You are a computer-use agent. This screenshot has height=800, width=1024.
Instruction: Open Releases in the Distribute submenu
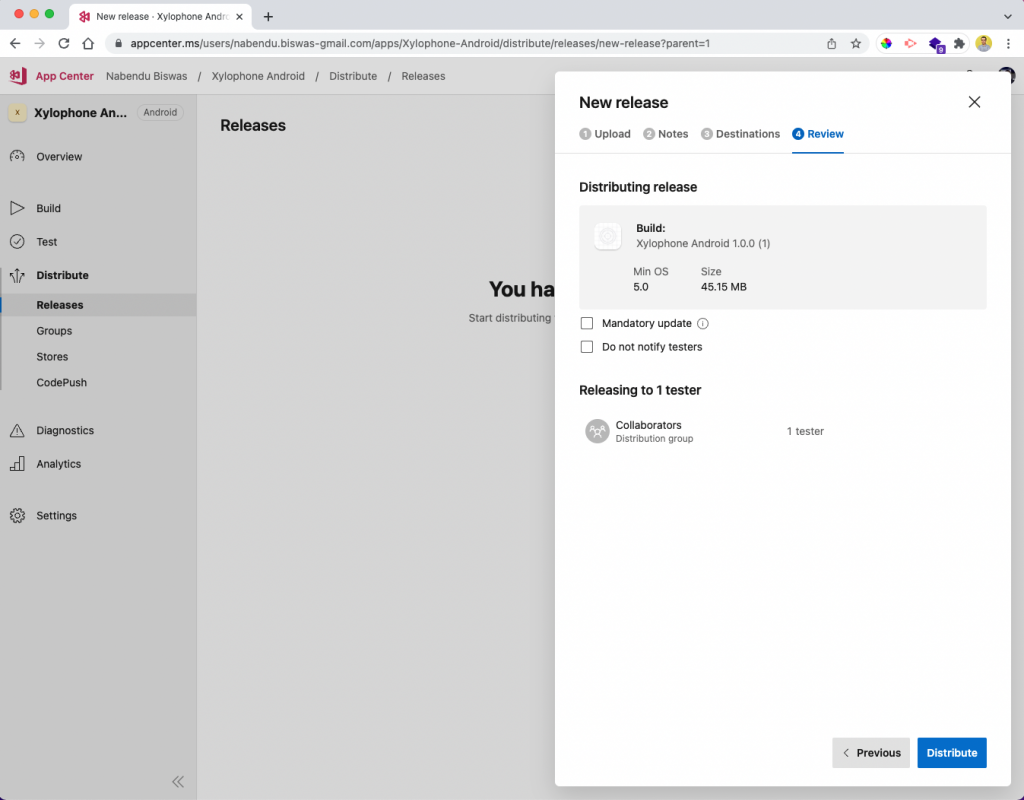coord(98,305)
